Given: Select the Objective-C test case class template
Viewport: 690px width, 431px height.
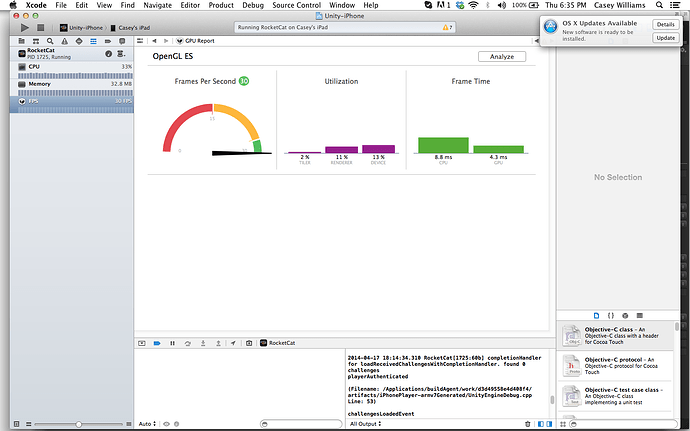Looking at the screenshot, I should point(616,396).
